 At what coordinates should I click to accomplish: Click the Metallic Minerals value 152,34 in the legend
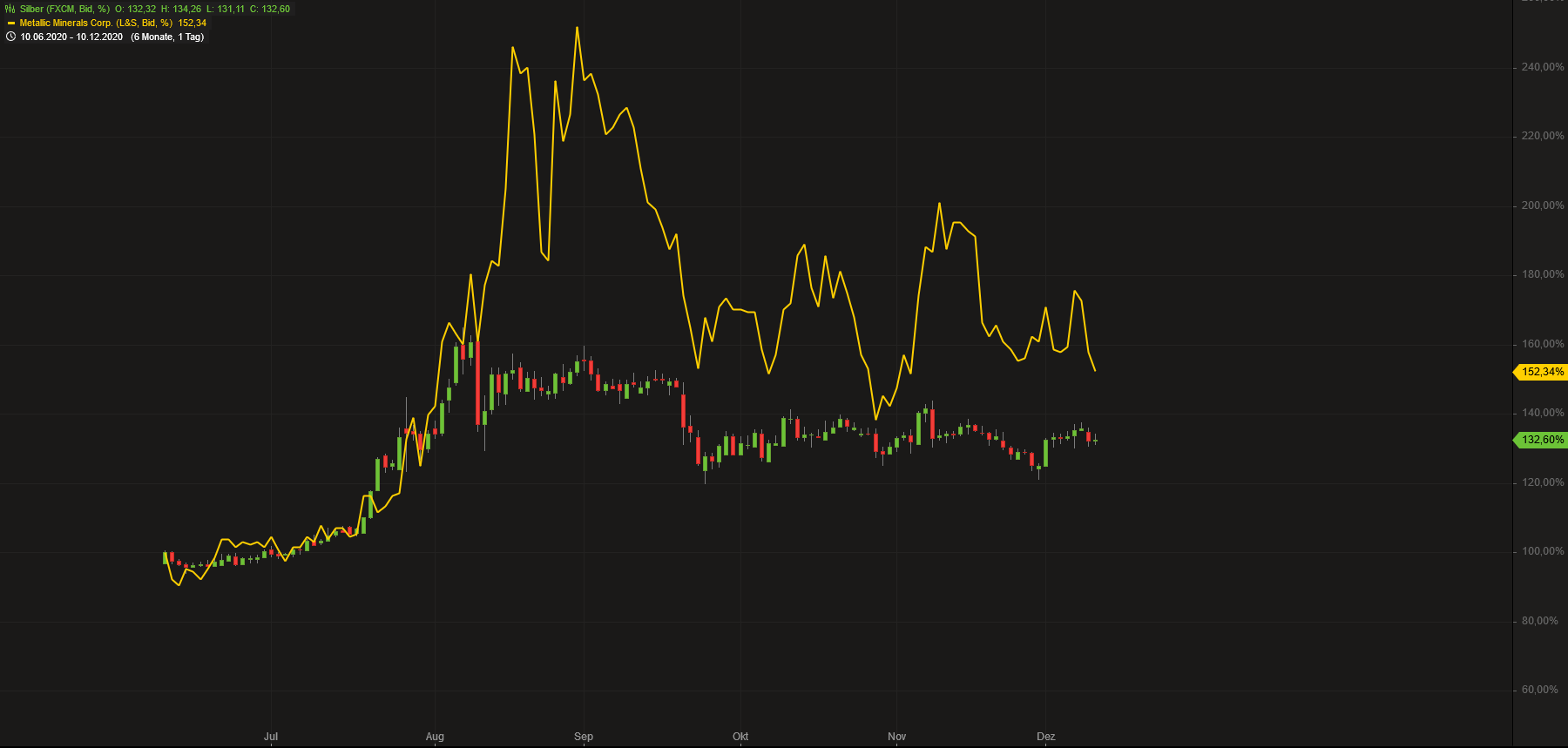point(193,23)
